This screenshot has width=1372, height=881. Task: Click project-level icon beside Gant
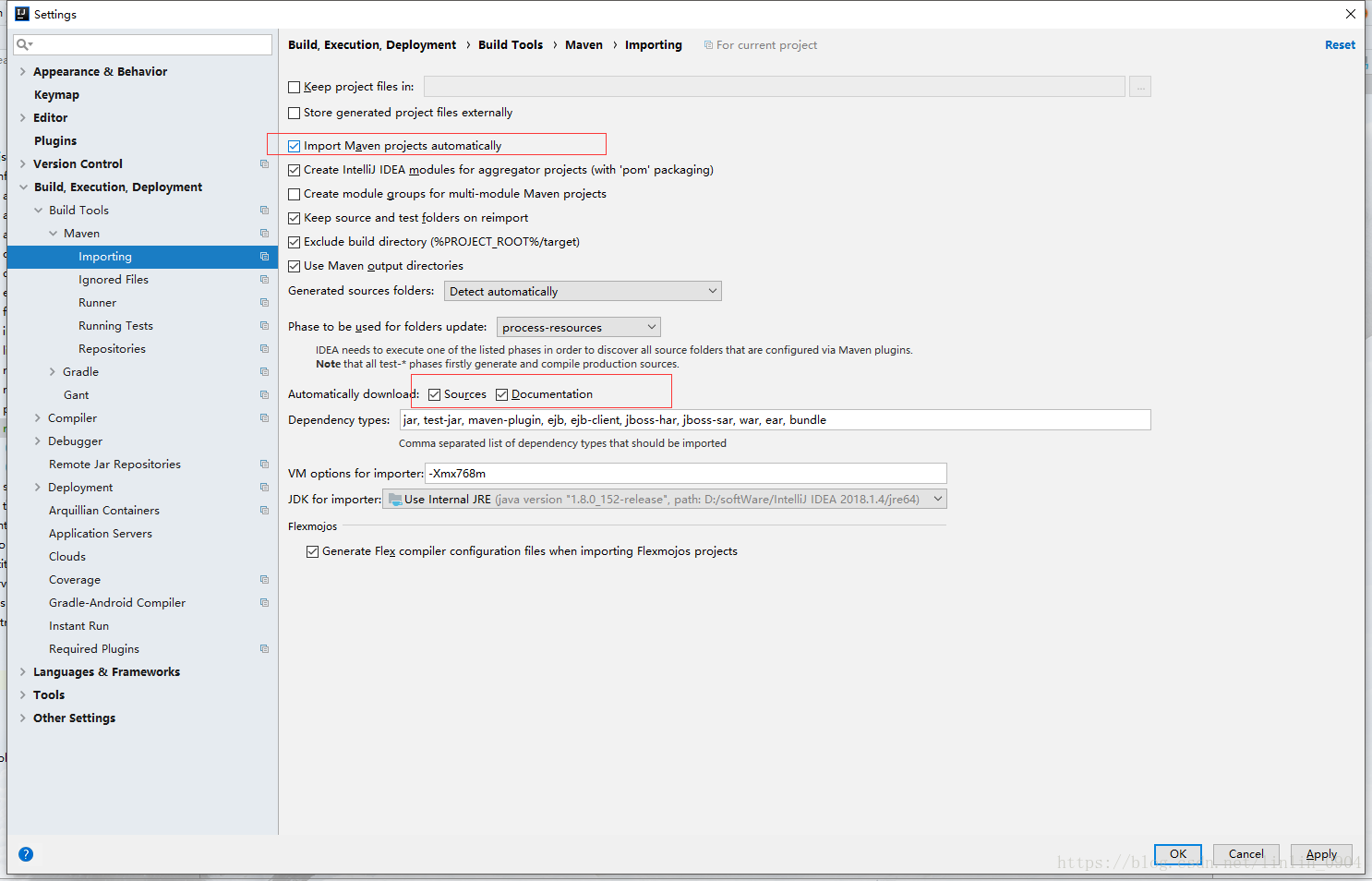point(264,395)
